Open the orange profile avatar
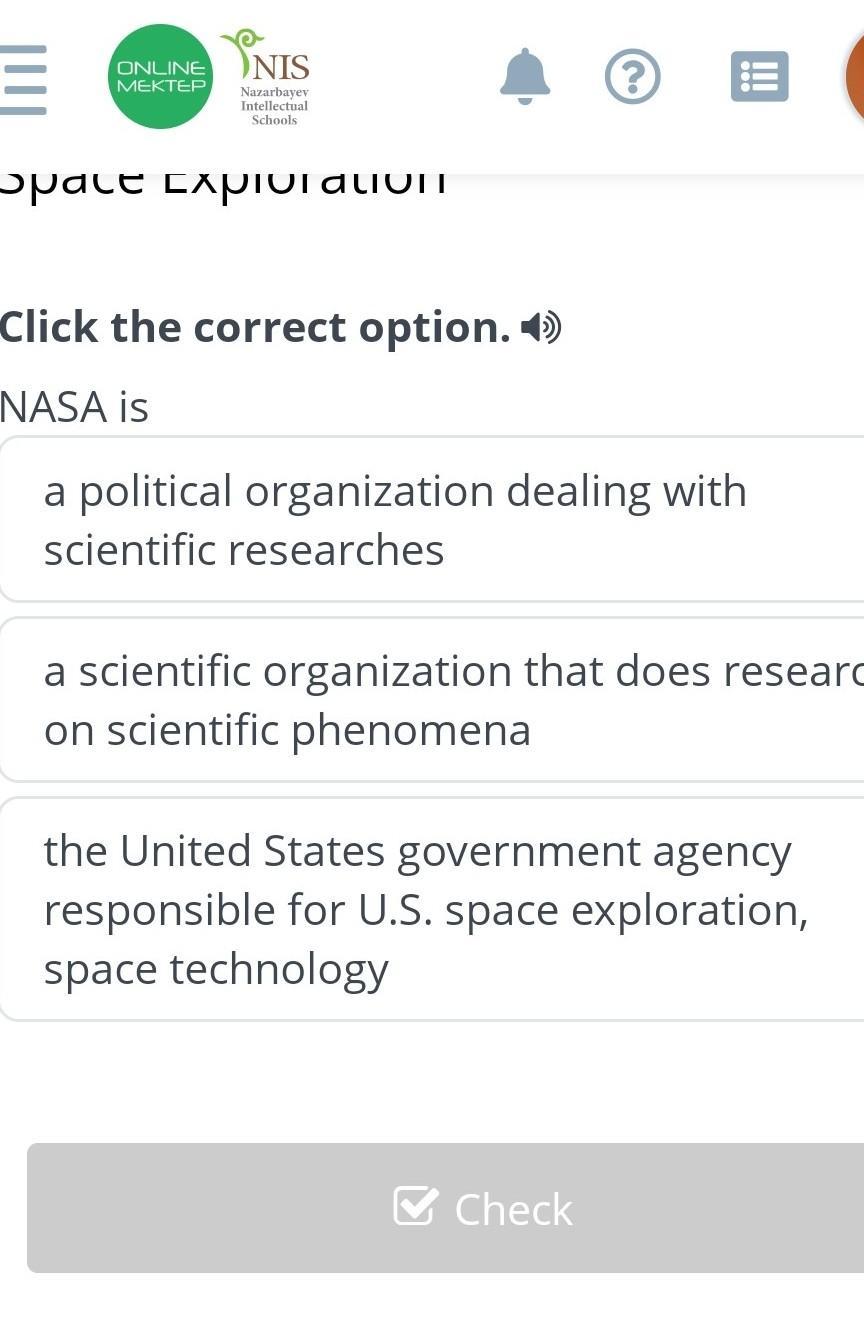Image resolution: width=864 pixels, height=1344 pixels. (855, 77)
